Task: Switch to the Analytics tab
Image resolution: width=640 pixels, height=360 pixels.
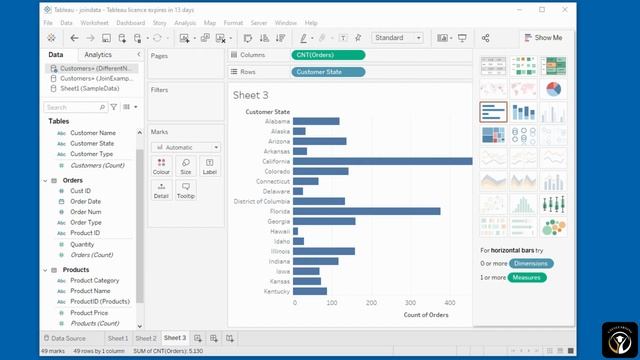Action: [x=98, y=55]
